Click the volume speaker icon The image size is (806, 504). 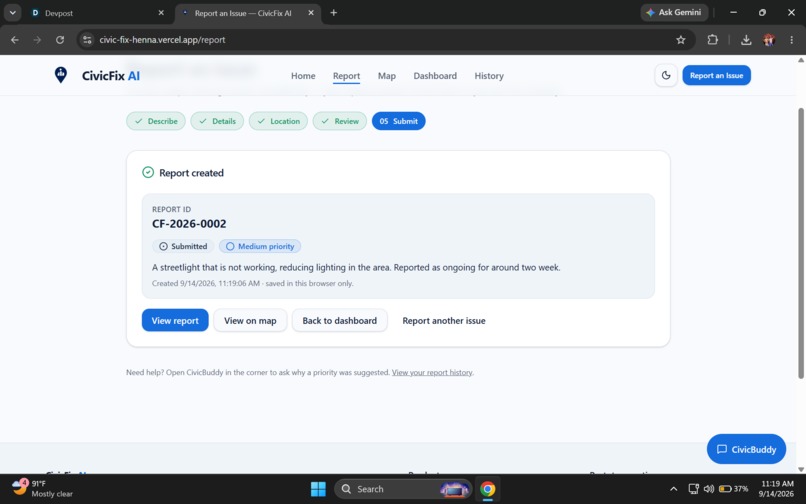click(709, 489)
